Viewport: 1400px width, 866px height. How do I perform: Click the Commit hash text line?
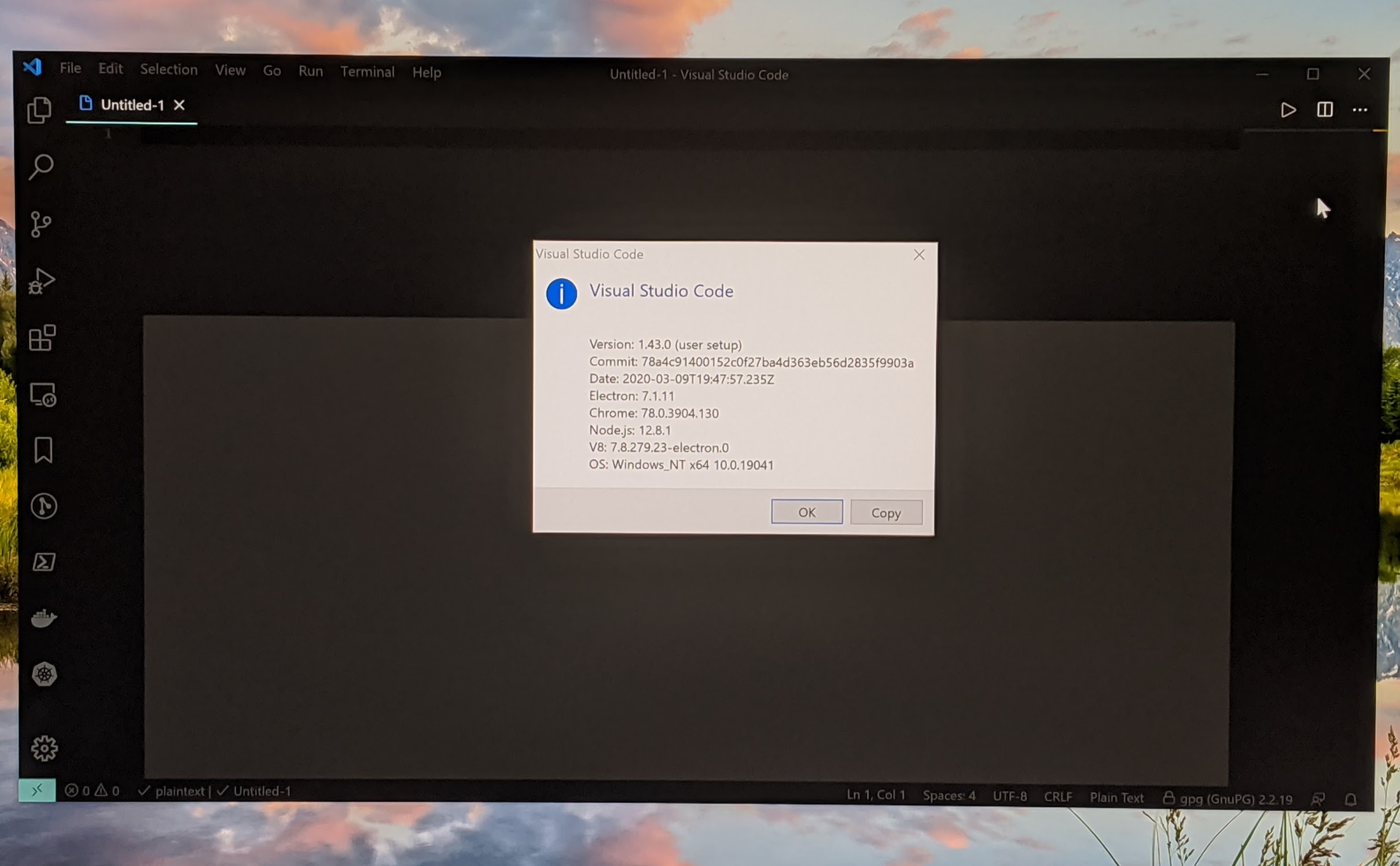(751, 362)
